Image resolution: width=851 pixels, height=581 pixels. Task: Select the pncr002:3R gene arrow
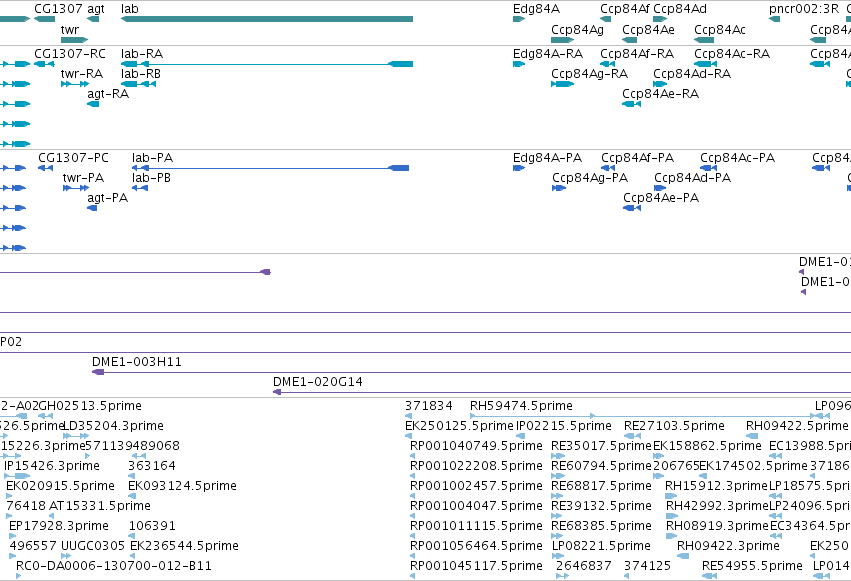pyautogui.click(x=774, y=19)
